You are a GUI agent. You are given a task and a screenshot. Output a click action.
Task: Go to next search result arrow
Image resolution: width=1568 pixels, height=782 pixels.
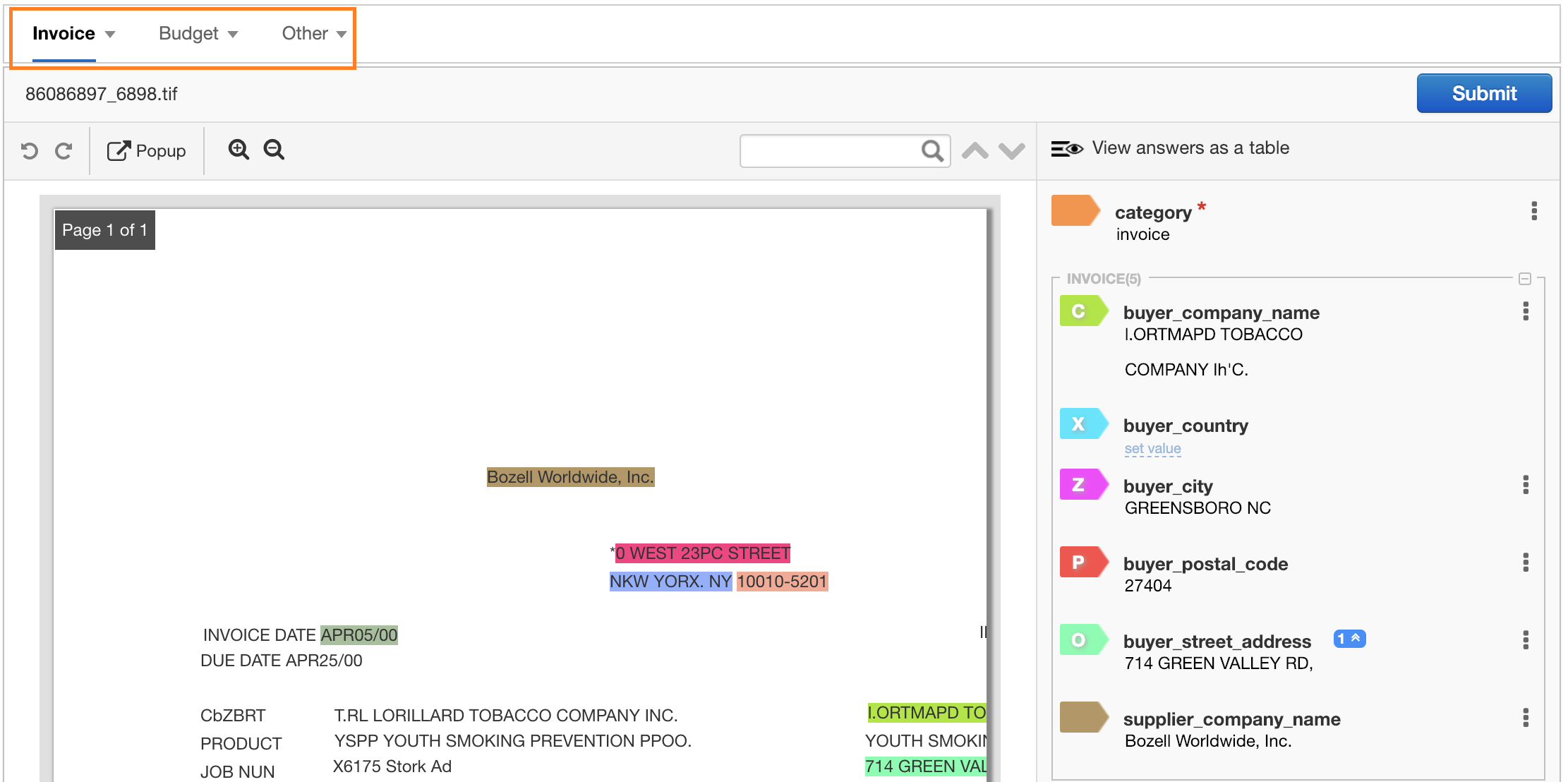[x=1012, y=150]
